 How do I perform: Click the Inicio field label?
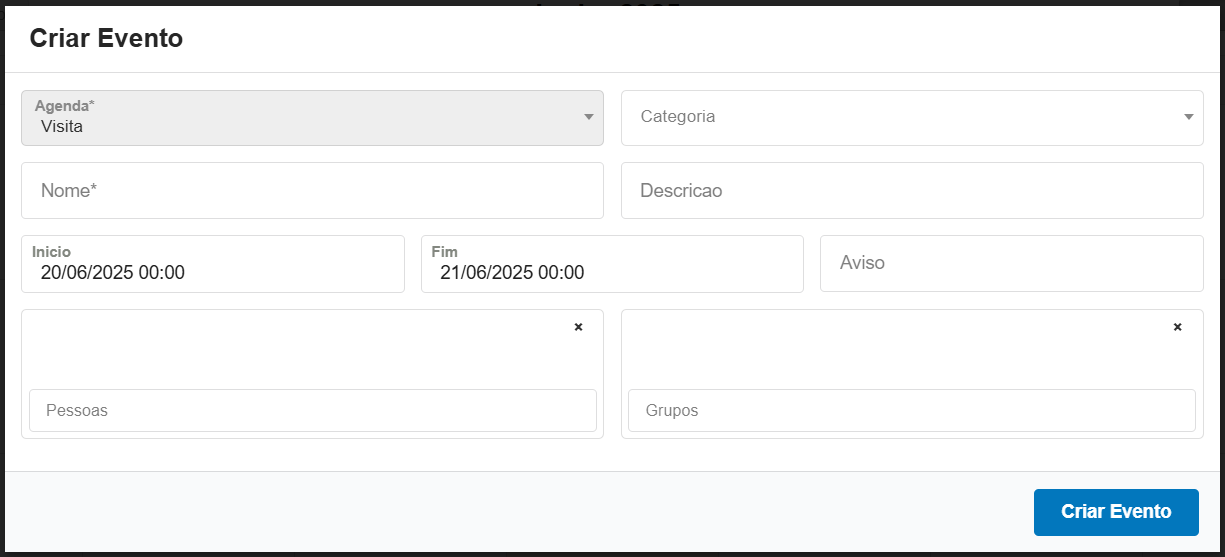pos(51,252)
